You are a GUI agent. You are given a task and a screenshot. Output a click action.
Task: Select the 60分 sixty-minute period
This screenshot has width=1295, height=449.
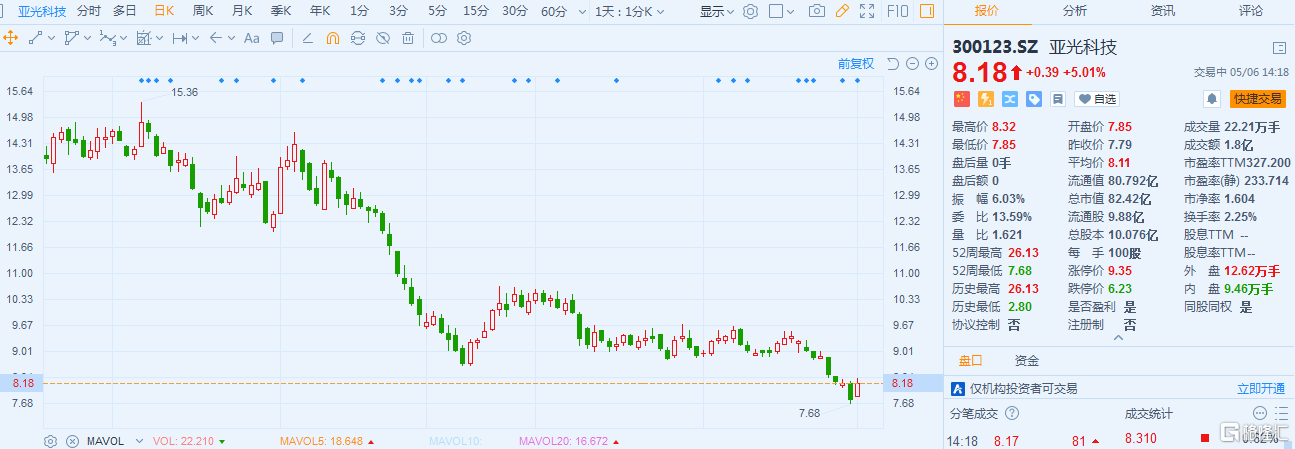pos(553,11)
